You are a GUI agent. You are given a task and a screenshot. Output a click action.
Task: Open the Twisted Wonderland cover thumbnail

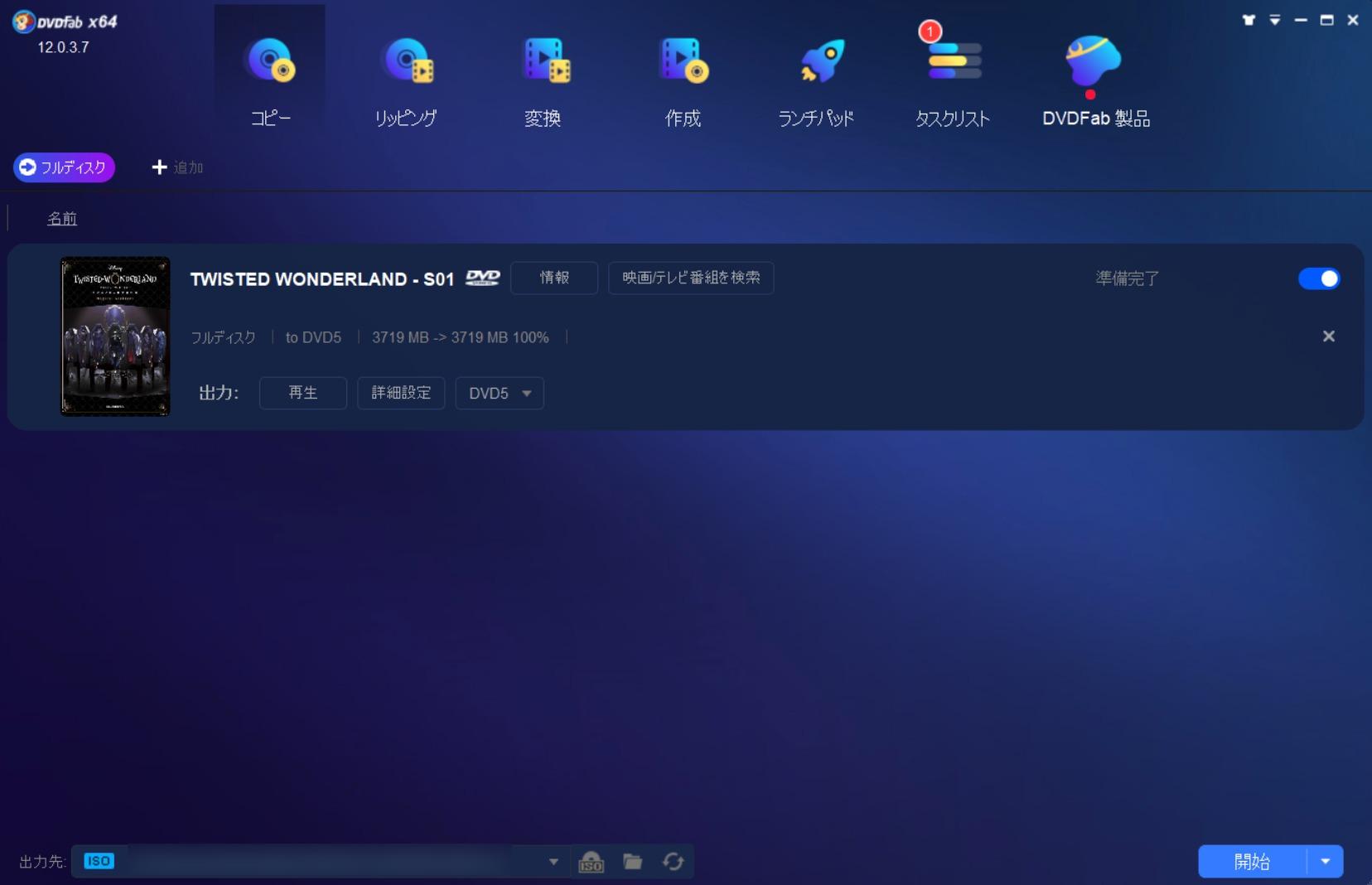click(115, 336)
